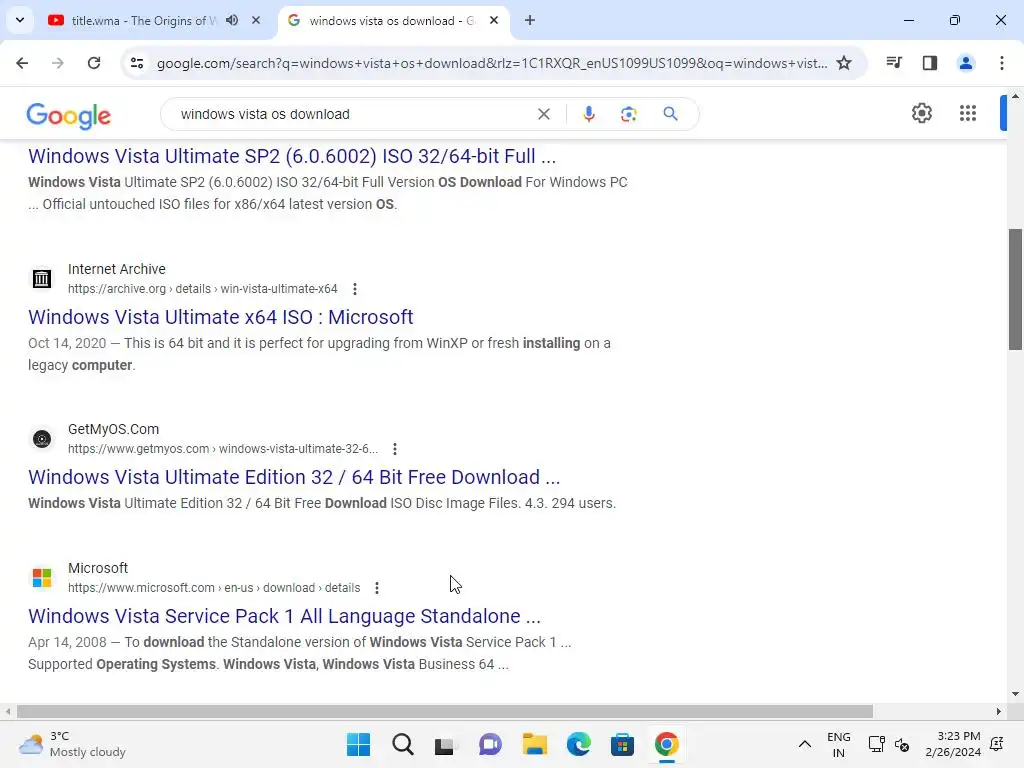Open the clock showing 3:23 PM
Viewport: 1024px width, 768px height.
(953, 744)
